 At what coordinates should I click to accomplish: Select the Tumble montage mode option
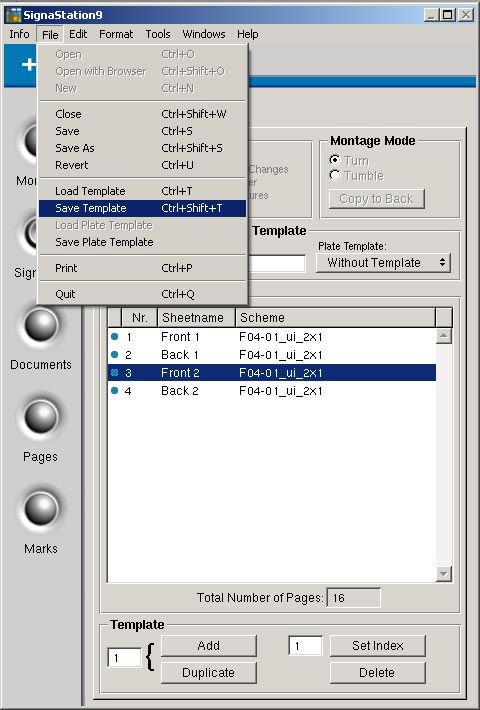335,175
